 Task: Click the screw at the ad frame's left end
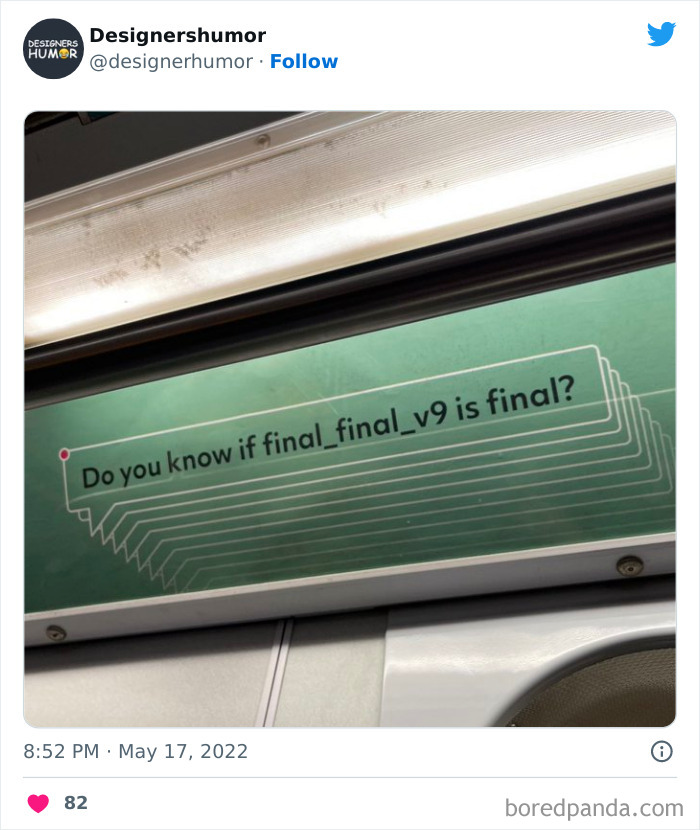[x=56, y=633]
